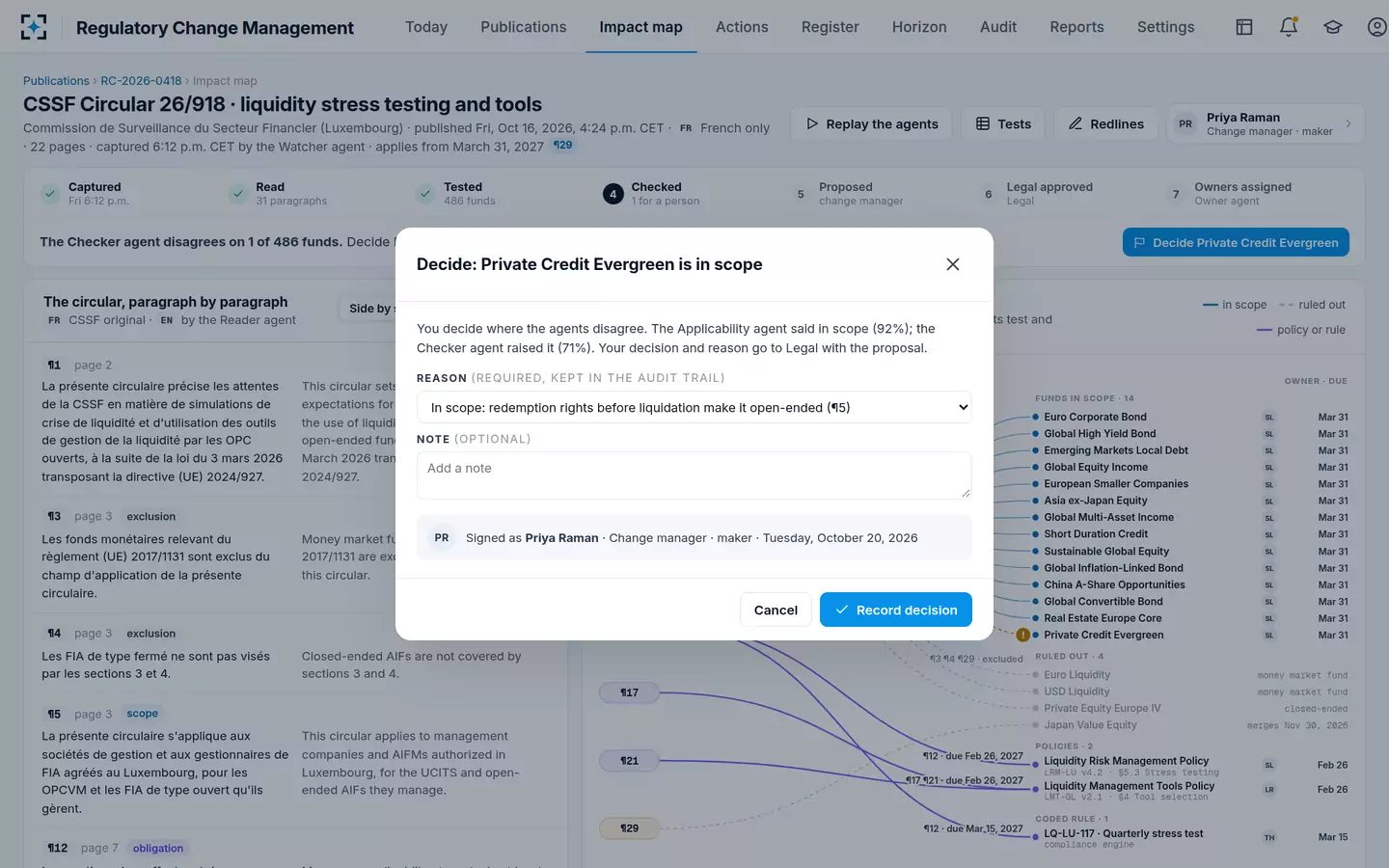
Task: Click the RC-2026-0418 breadcrumb link
Action: pos(141,81)
